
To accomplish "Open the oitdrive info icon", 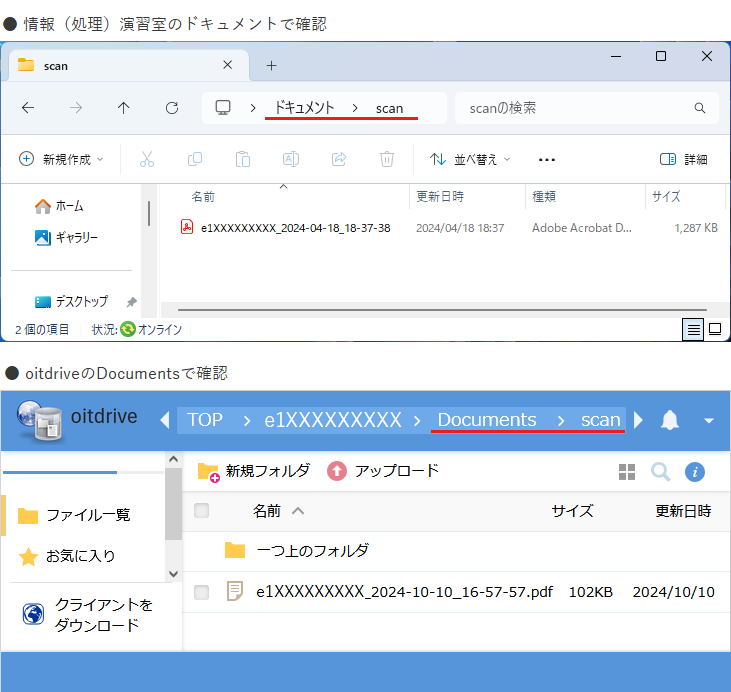I will [x=695, y=472].
